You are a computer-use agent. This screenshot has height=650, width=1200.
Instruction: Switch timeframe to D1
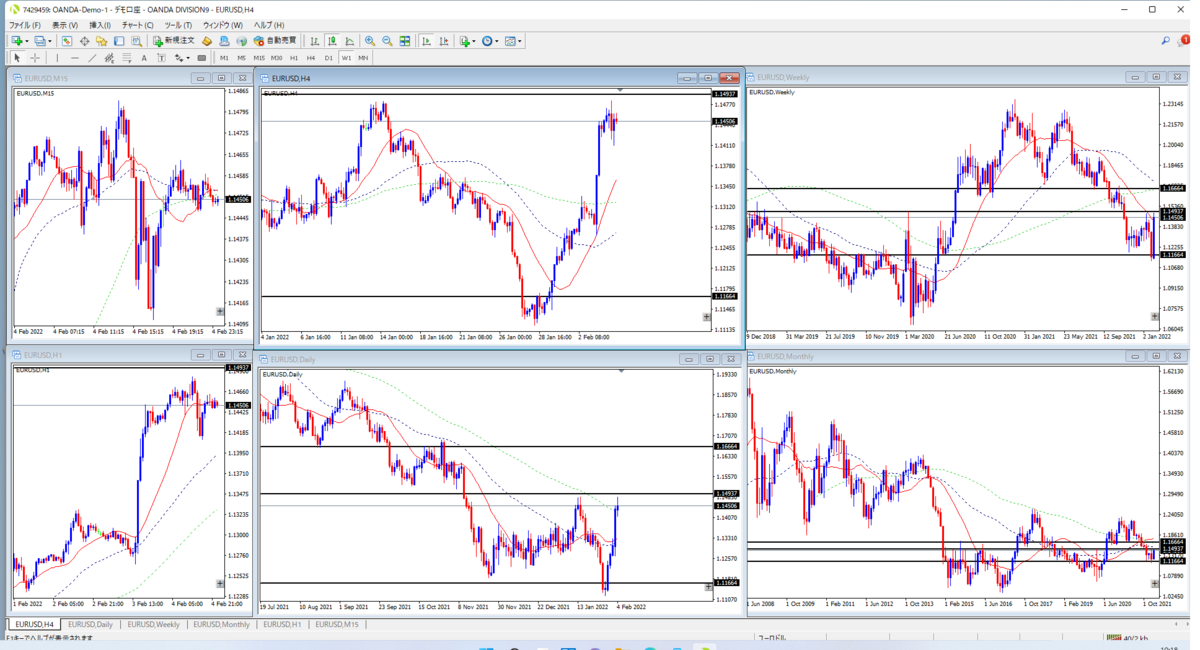pos(329,58)
